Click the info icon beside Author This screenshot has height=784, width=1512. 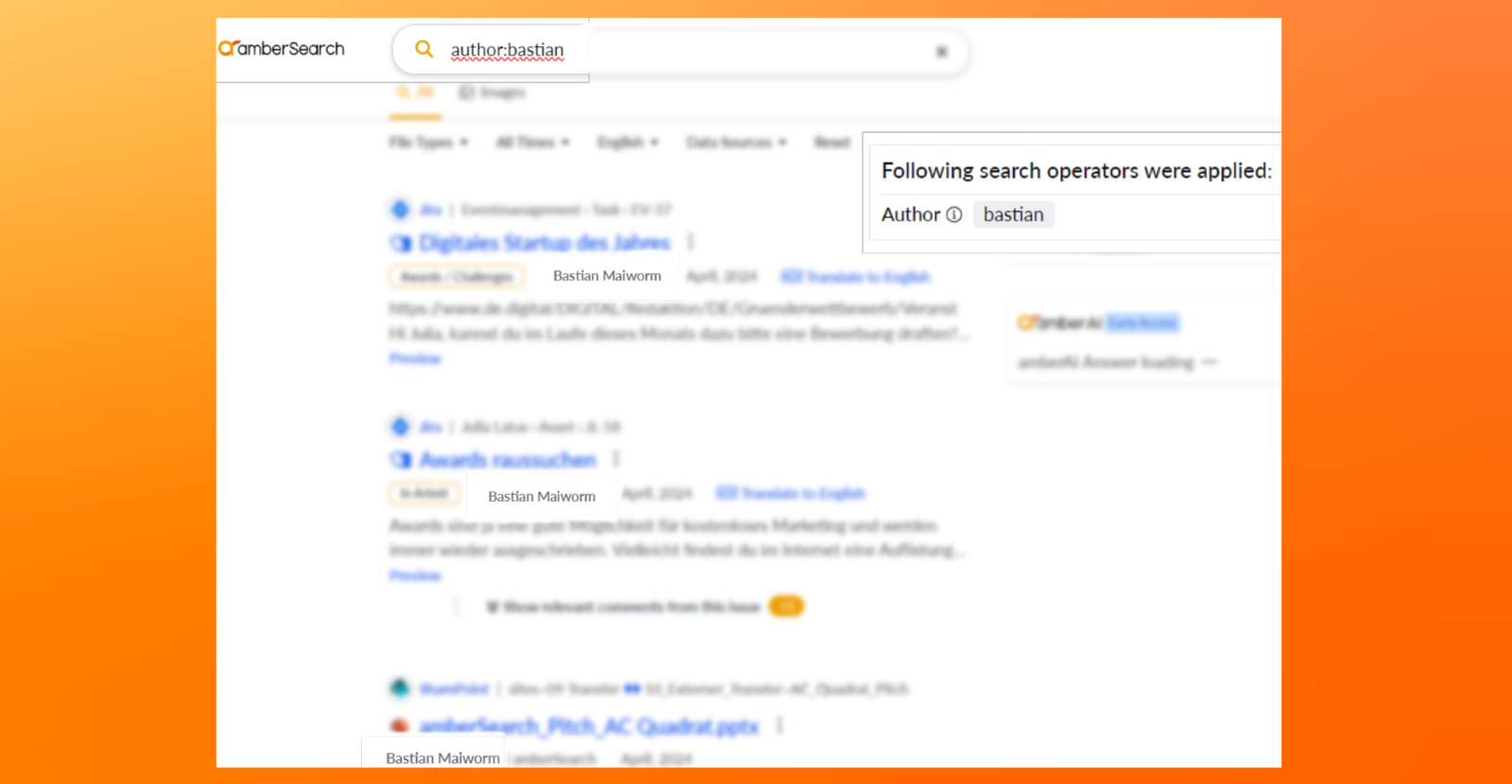[954, 215]
